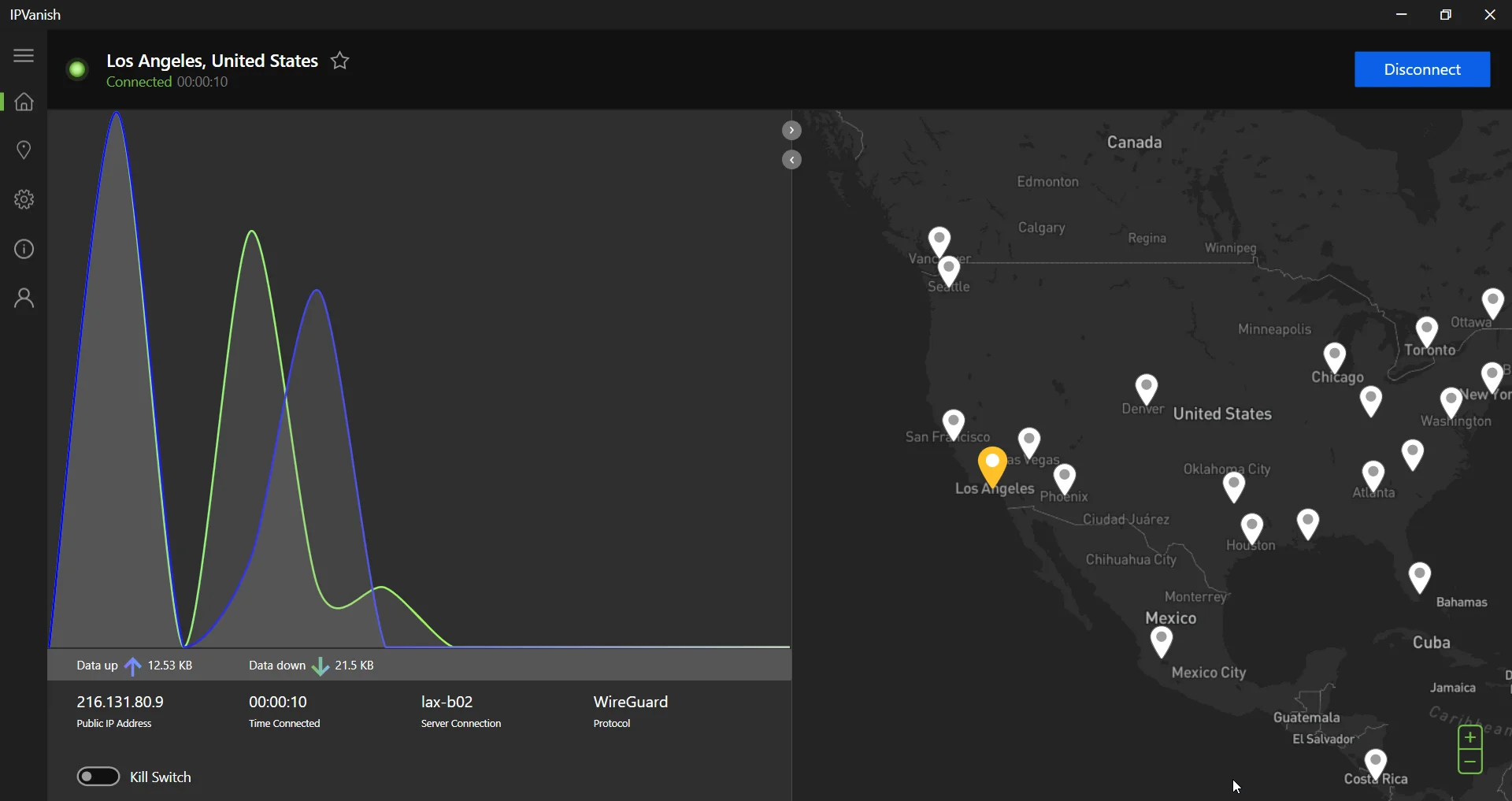Go to Home view in sidebar
The height and width of the screenshot is (801, 1512).
(x=24, y=102)
